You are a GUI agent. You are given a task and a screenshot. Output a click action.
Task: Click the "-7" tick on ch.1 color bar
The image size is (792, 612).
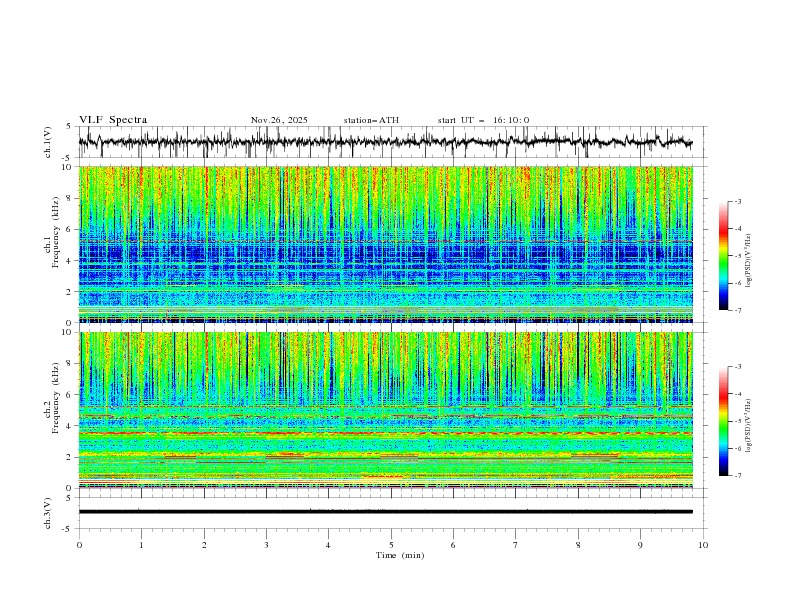737,310
